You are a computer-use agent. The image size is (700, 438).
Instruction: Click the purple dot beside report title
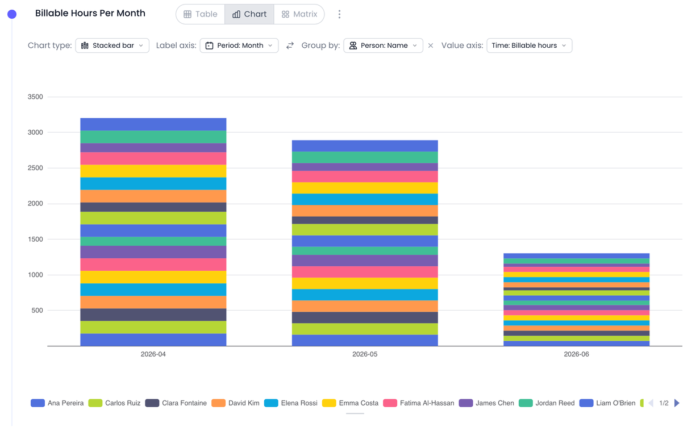(12, 14)
